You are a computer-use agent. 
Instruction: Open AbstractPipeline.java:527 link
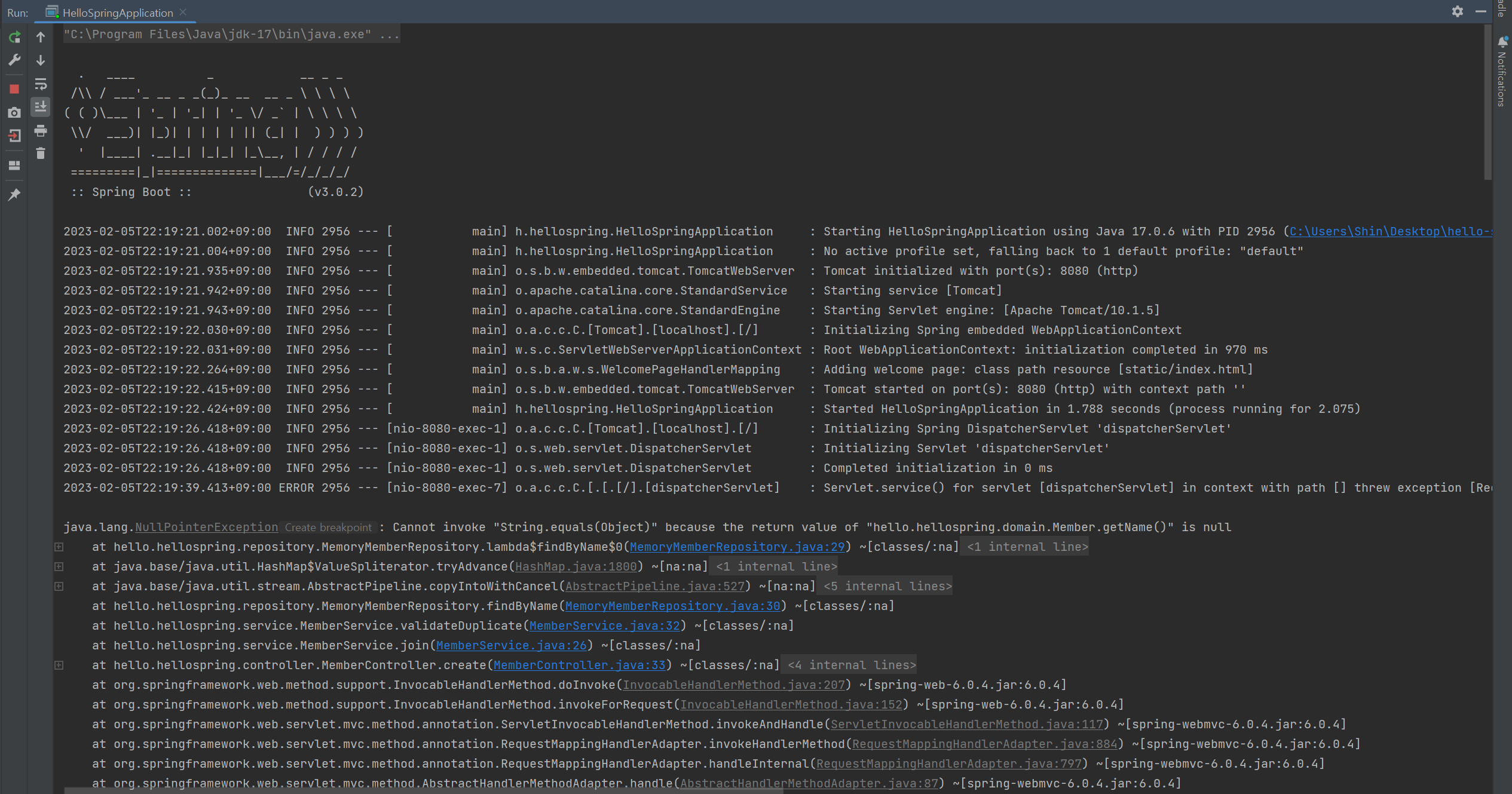point(655,586)
